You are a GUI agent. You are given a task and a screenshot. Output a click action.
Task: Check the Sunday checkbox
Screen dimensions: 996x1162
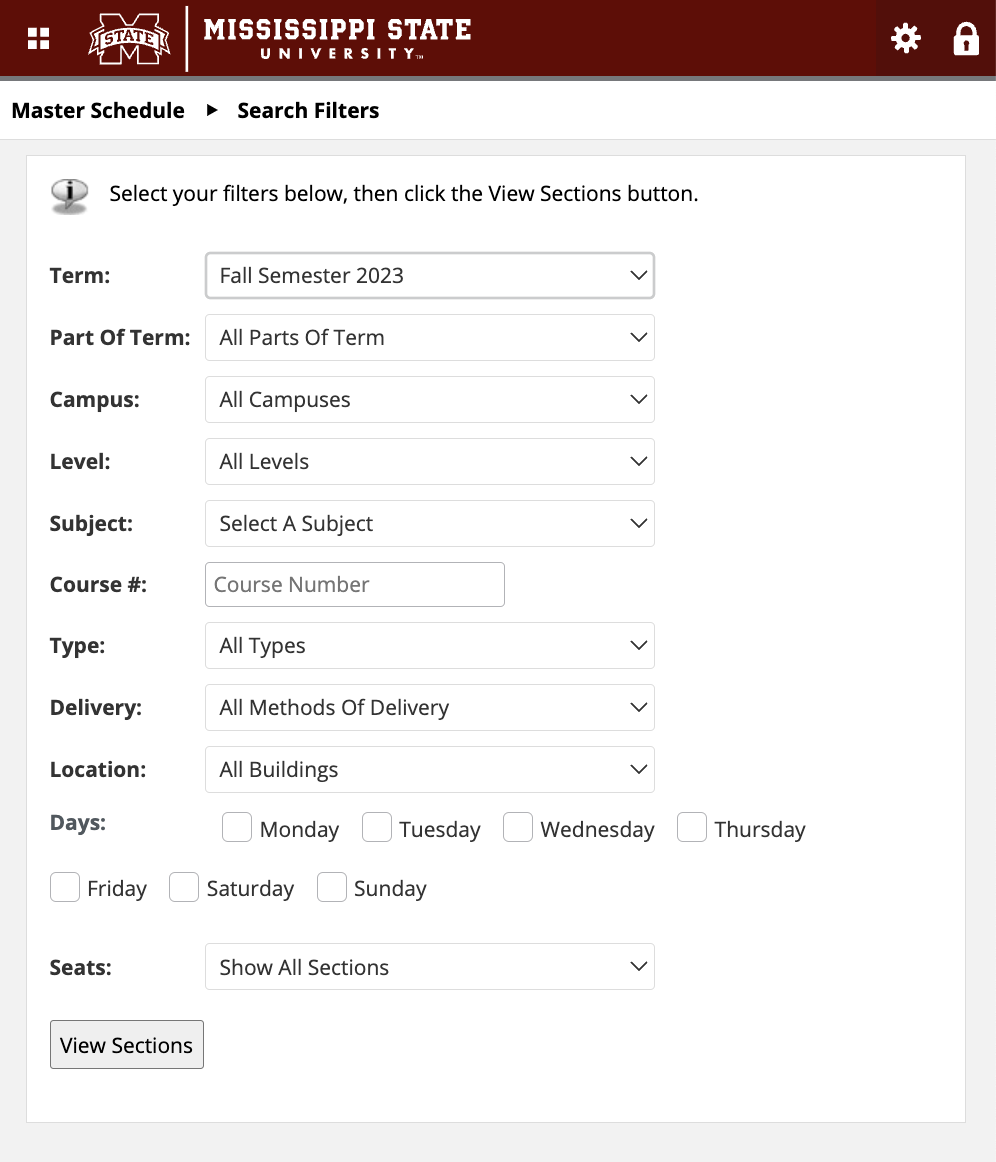coord(332,887)
